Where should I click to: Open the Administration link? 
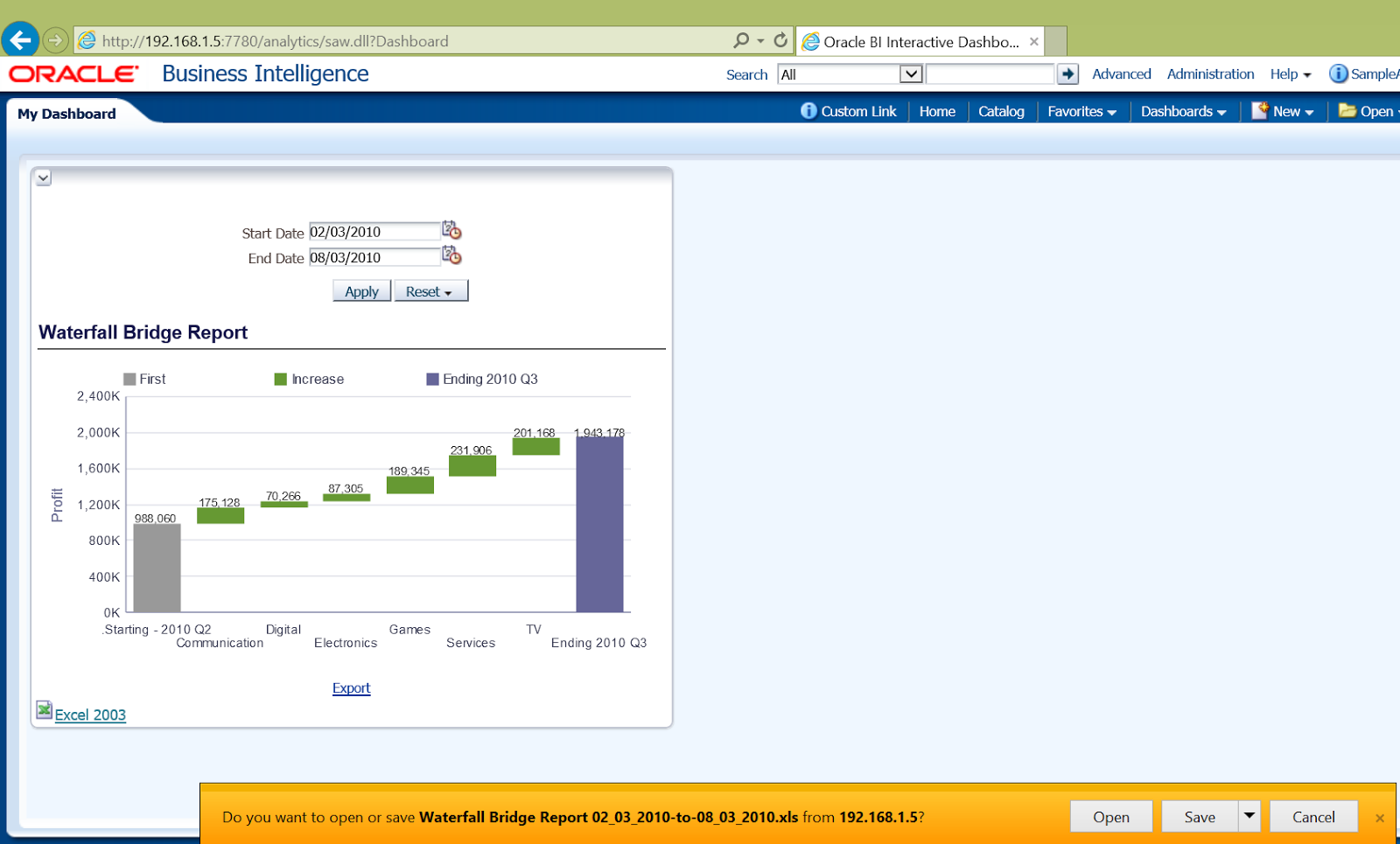1210,74
